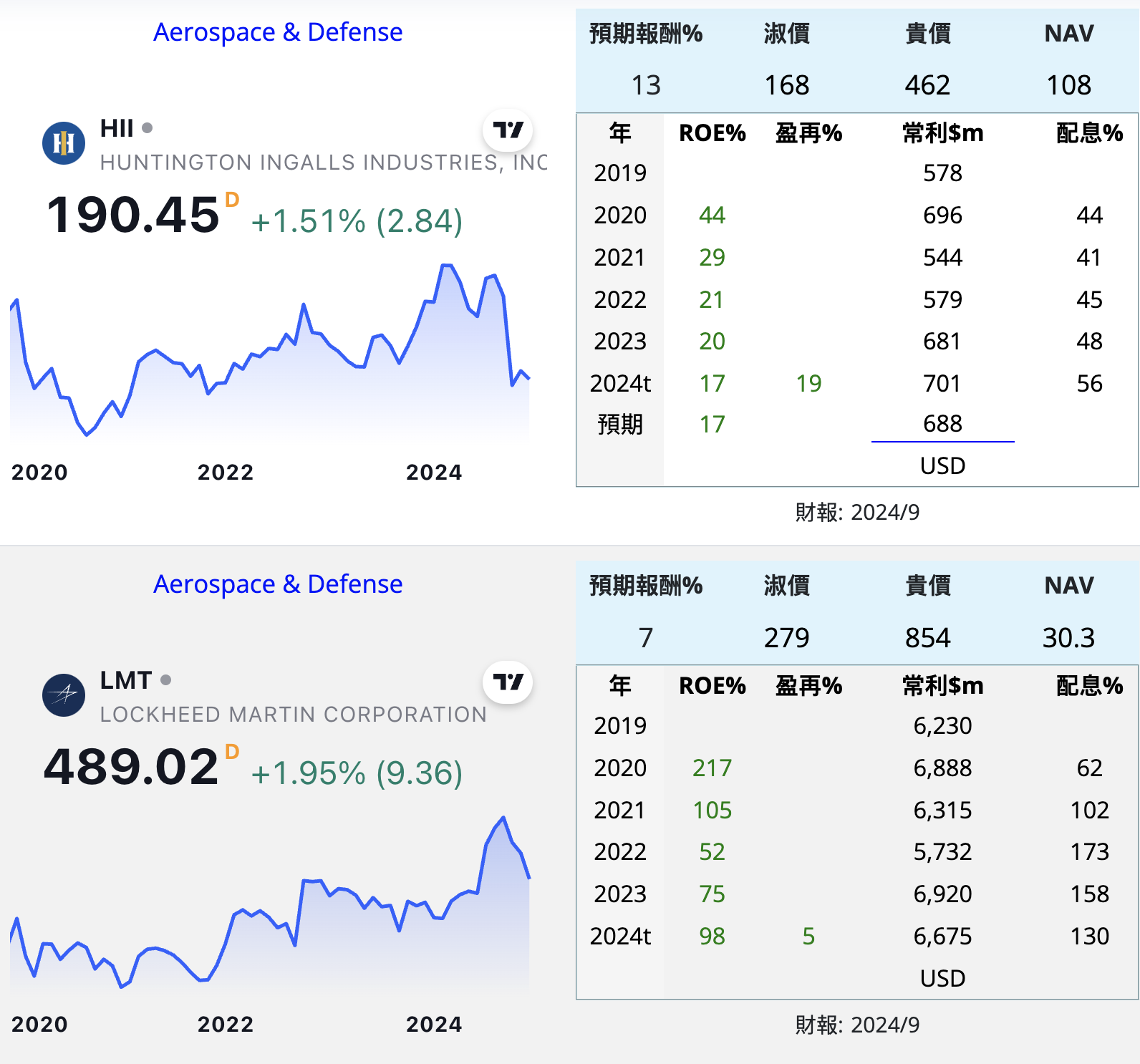Screen dimensions: 1140x1064
Task: Click the HII 2023 profit value 681
Action: [942, 342]
